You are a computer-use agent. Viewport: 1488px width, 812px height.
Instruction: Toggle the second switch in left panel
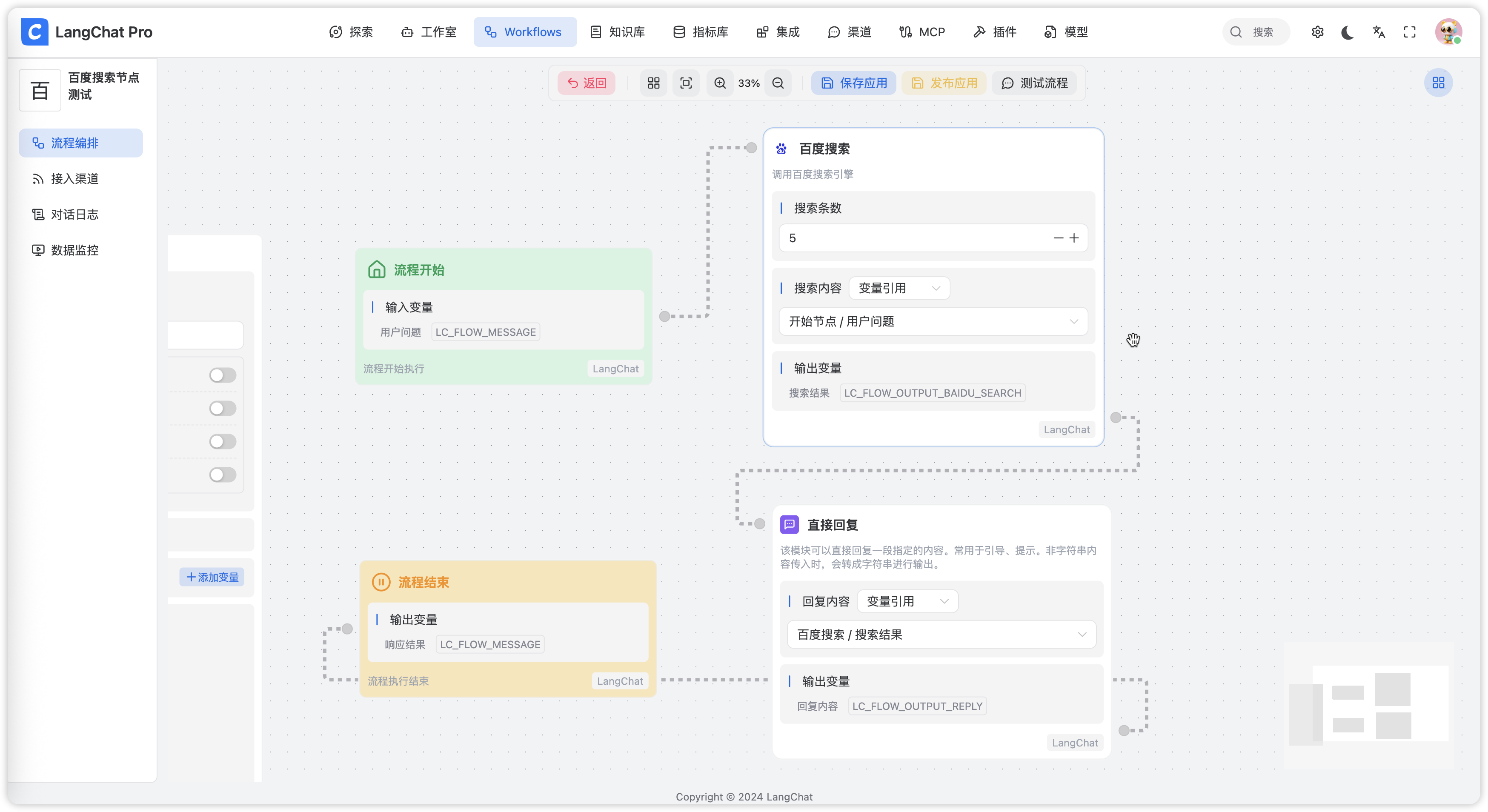tap(222, 409)
